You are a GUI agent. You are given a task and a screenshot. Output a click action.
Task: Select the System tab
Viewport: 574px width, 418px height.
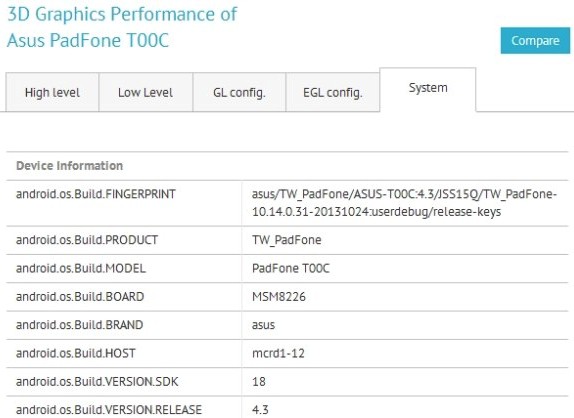428,89
